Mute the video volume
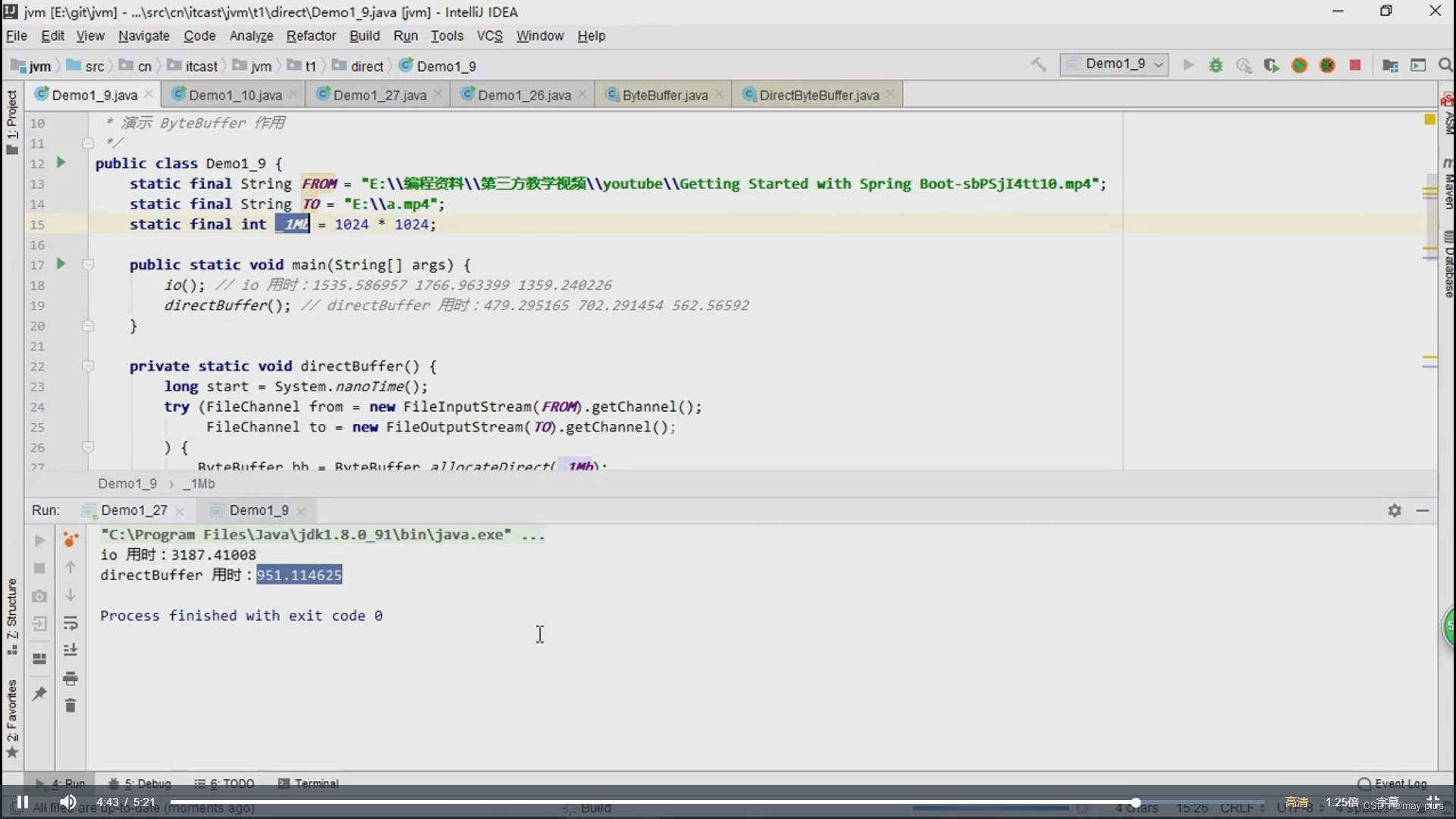1456x819 pixels. [68, 802]
